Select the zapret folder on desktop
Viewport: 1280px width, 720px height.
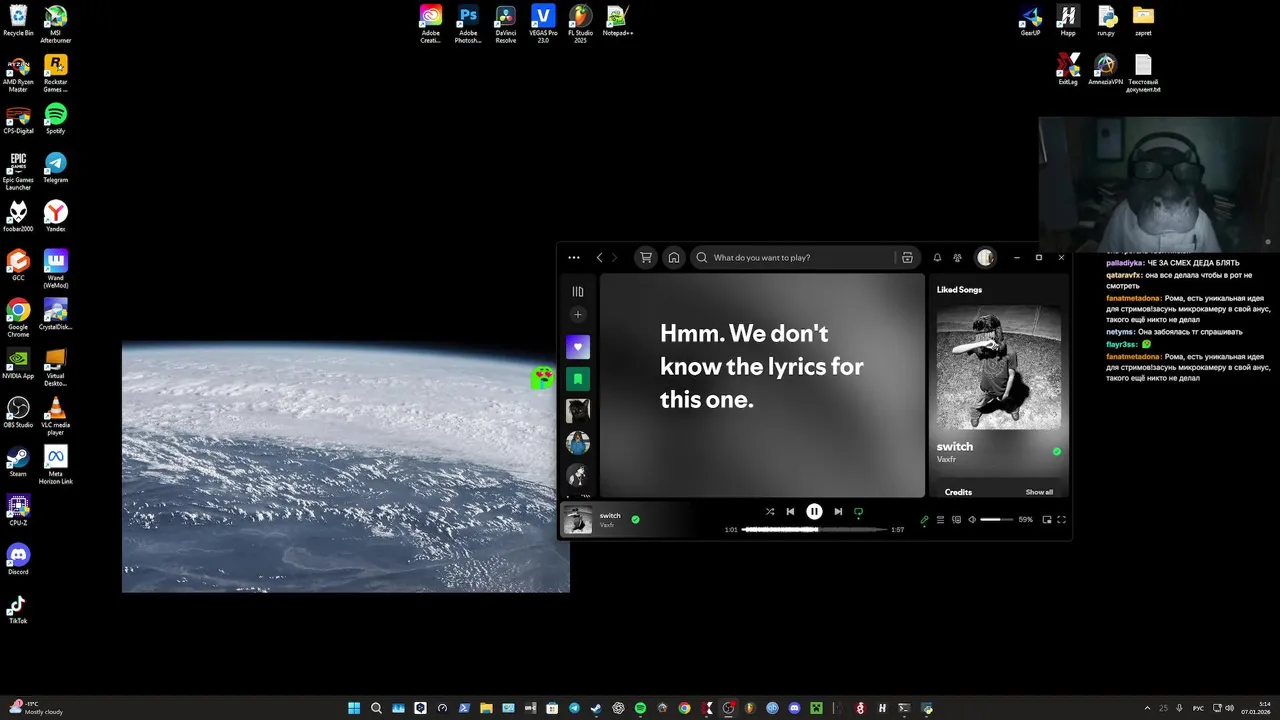click(1143, 20)
